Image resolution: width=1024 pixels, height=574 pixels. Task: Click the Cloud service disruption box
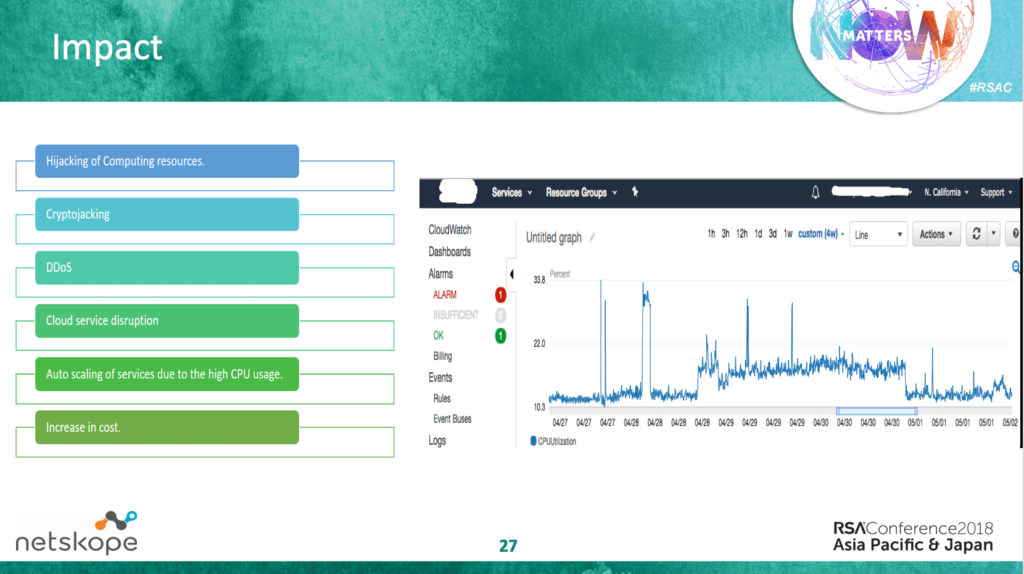[x=167, y=321]
